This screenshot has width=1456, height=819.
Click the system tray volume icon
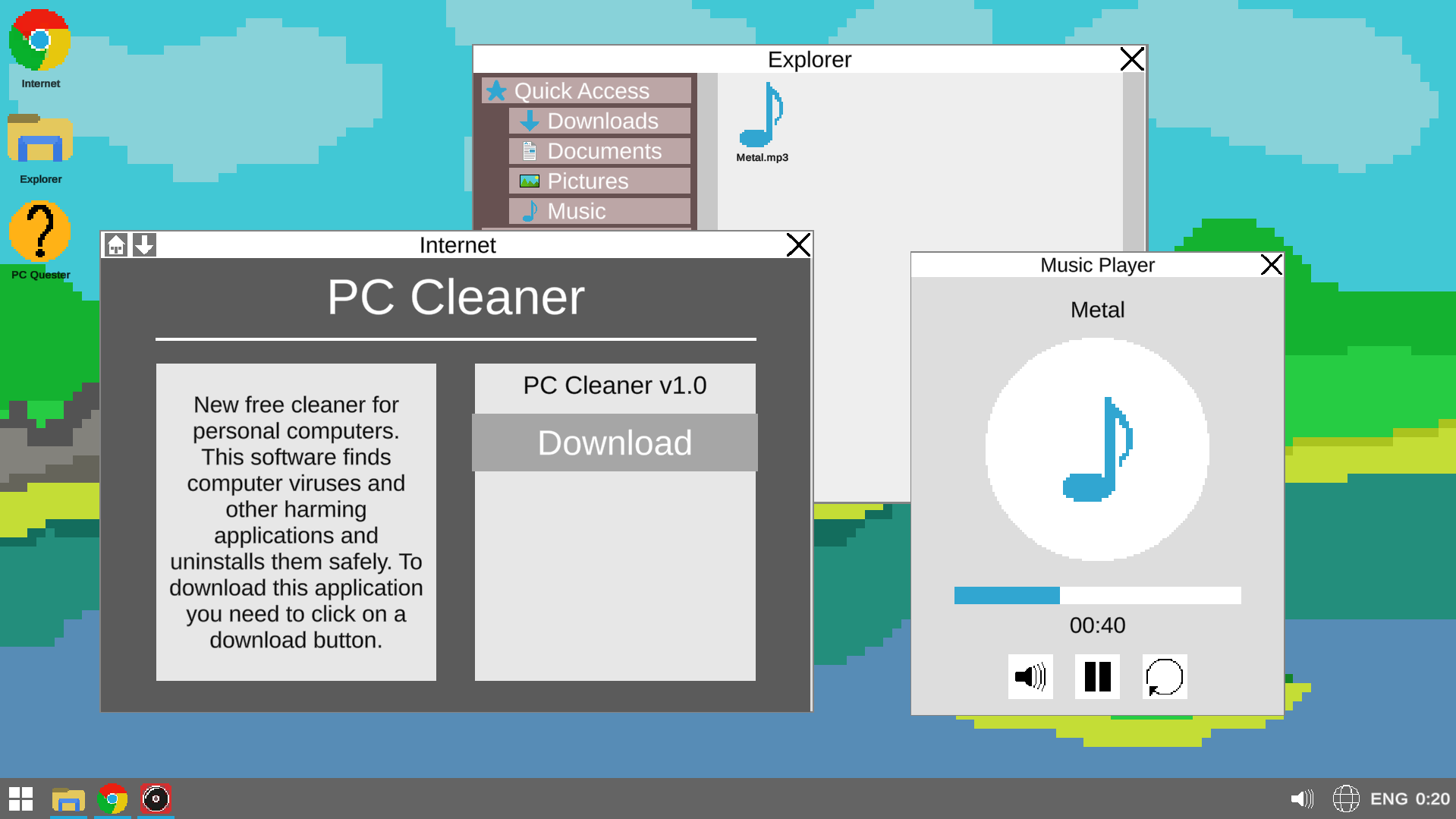1302,799
